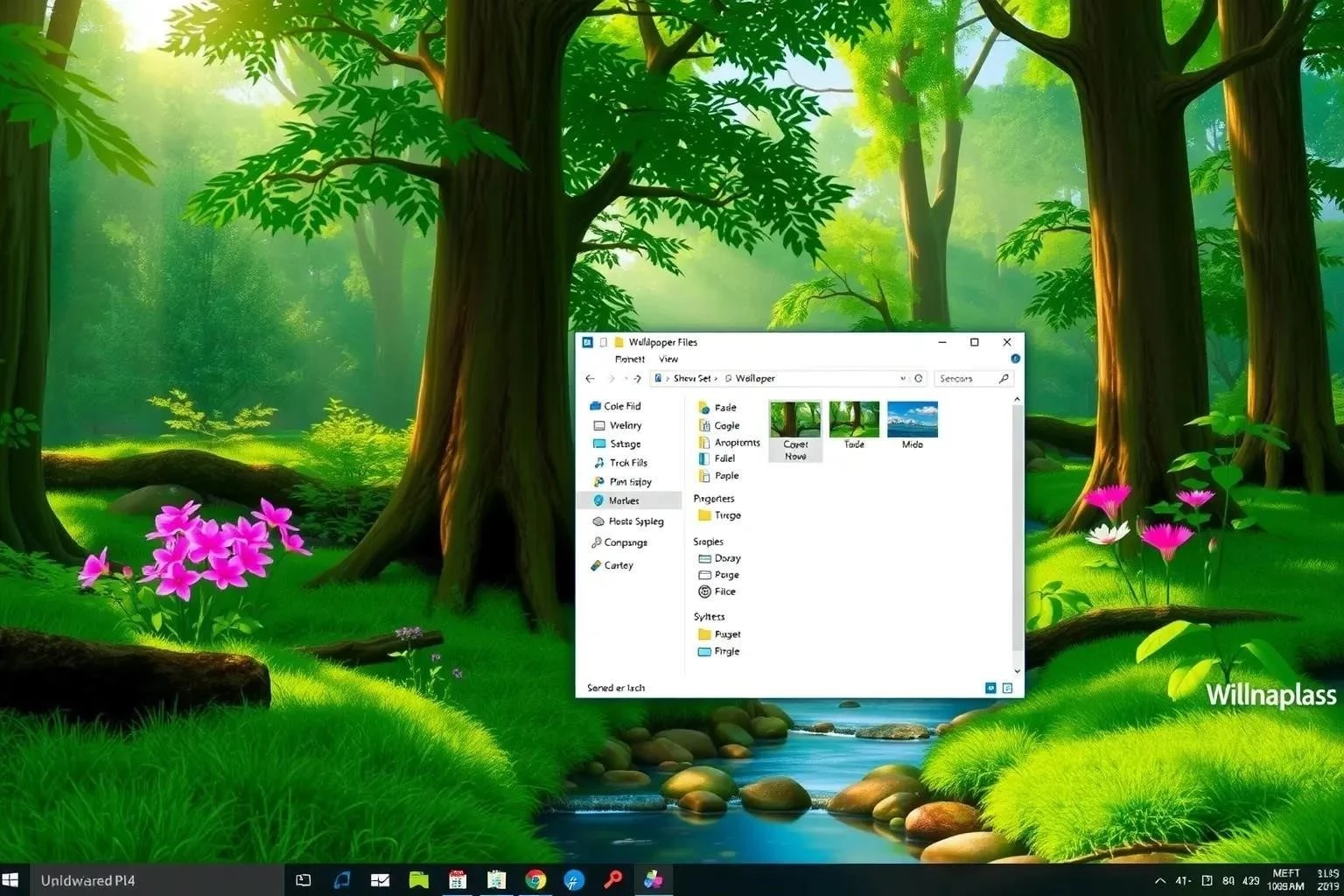Open the Puget folder
The width and height of the screenshot is (1344, 896).
tap(719, 634)
